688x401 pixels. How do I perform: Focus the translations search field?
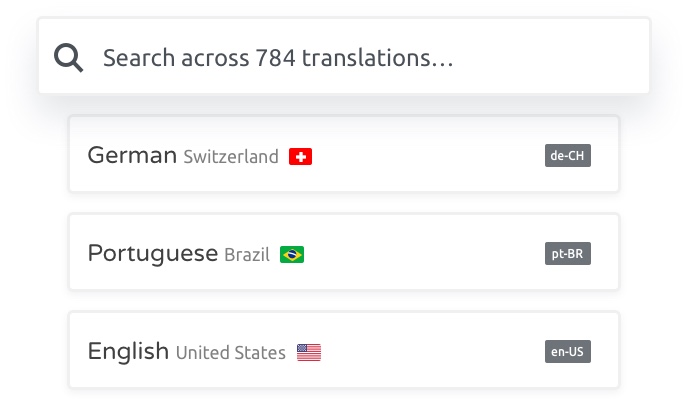pos(344,56)
